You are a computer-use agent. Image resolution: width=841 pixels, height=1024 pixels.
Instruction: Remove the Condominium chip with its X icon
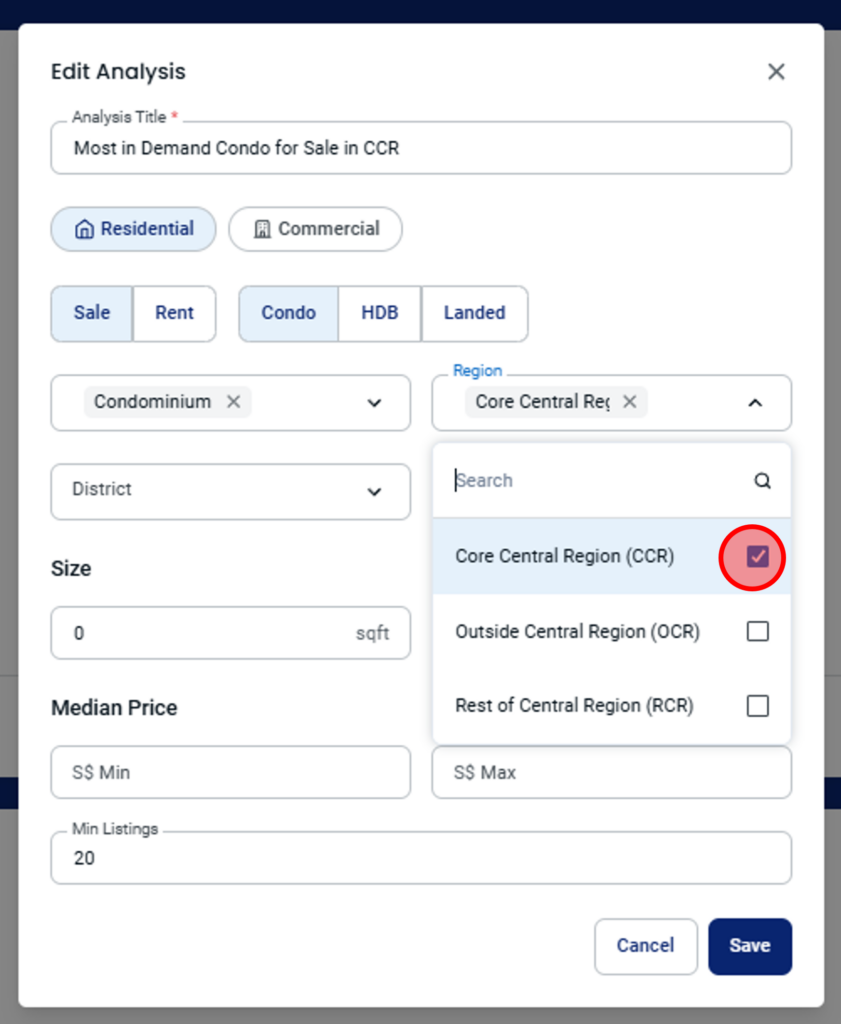[233, 402]
